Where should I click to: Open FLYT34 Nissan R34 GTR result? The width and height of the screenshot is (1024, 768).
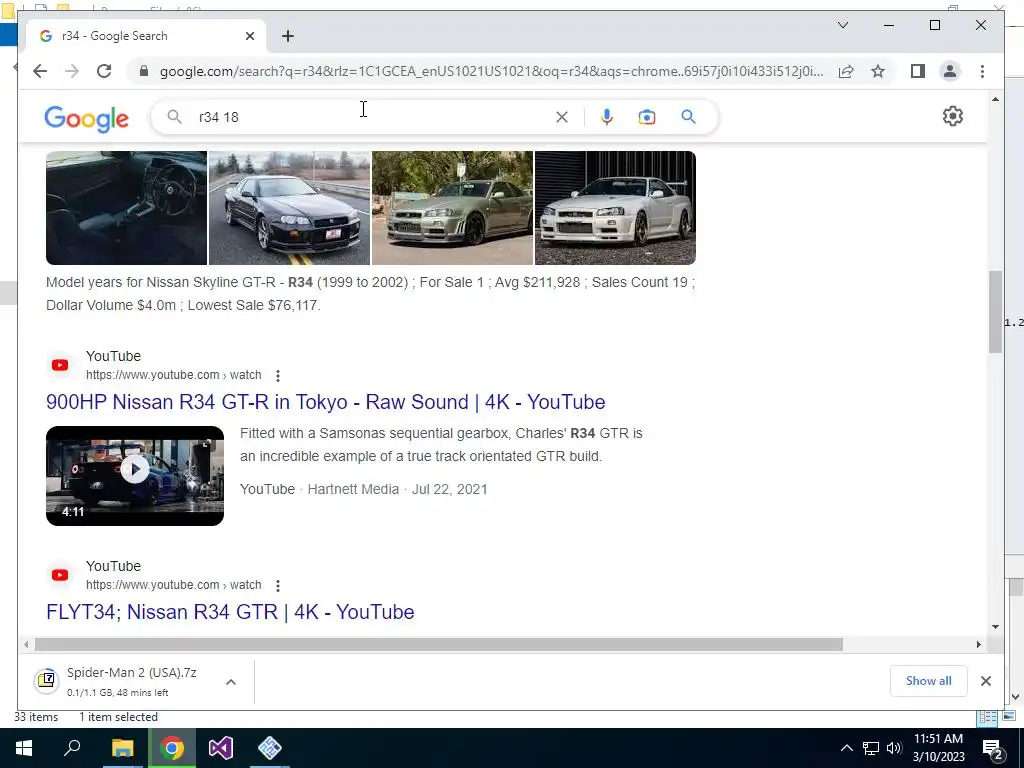[x=230, y=612]
